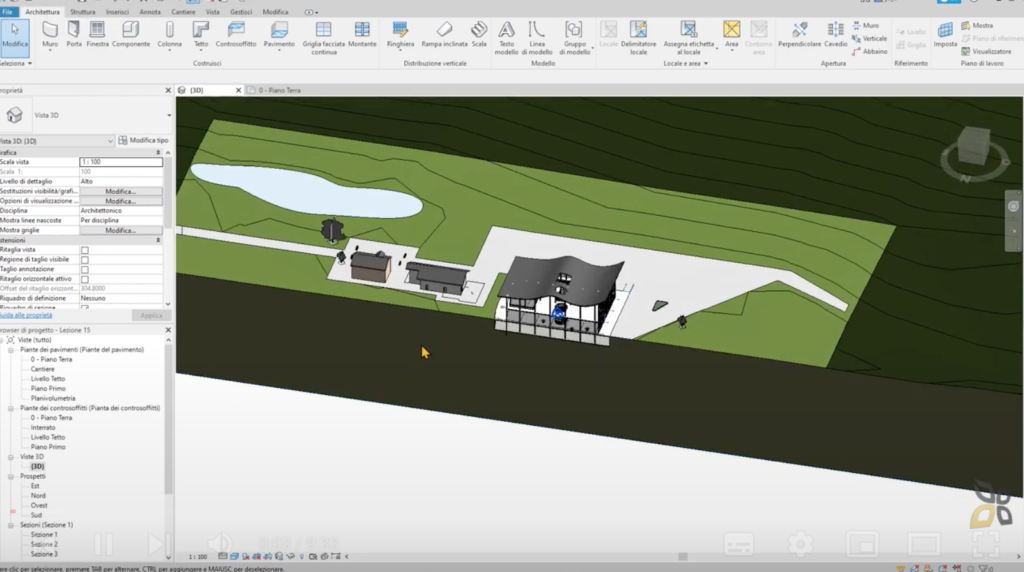This screenshot has width=1024, height=572.
Task: Open the Guida alle proprietà link
Action: (x=26, y=315)
